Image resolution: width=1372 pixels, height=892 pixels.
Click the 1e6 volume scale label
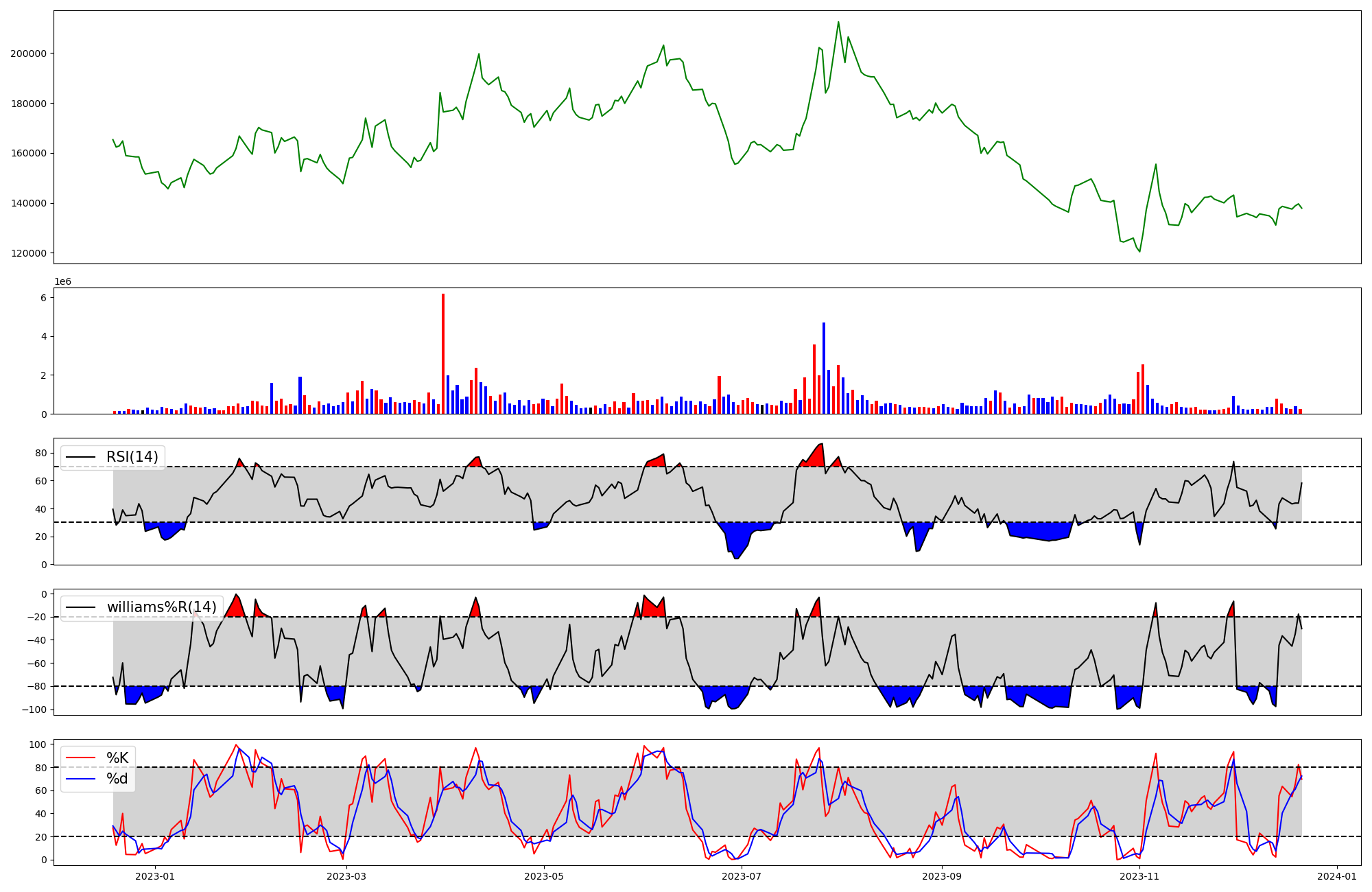(62, 282)
